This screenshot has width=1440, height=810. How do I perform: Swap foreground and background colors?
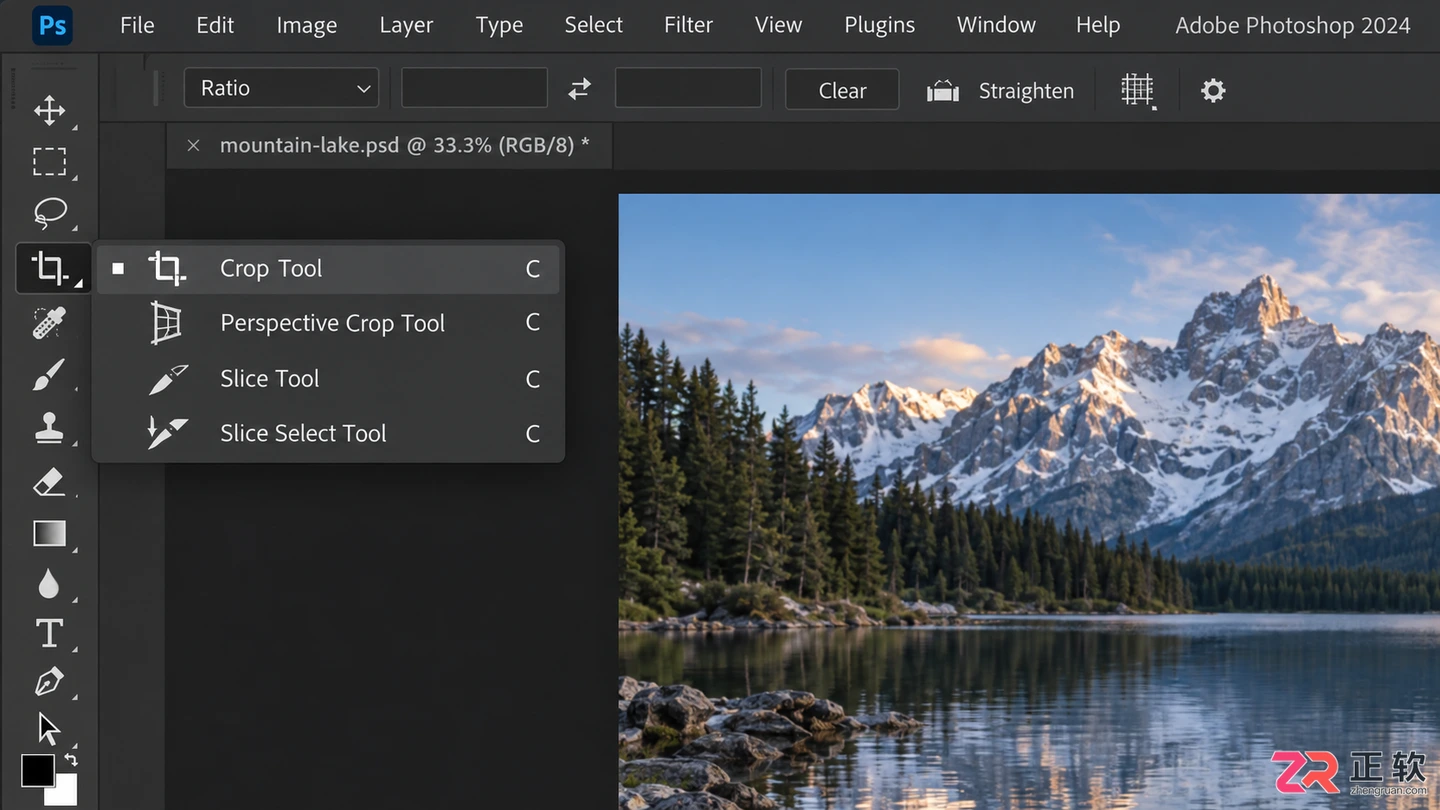[70, 759]
